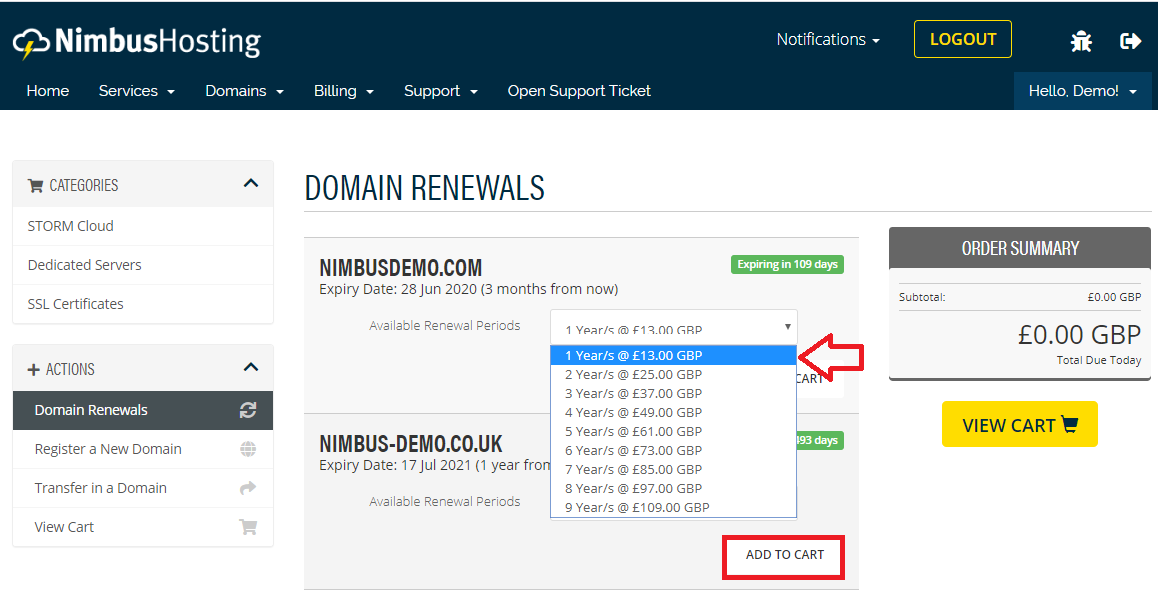
Task: Click the Expiry Date: 28 Jun 2020 text
Action: point(468,289)
